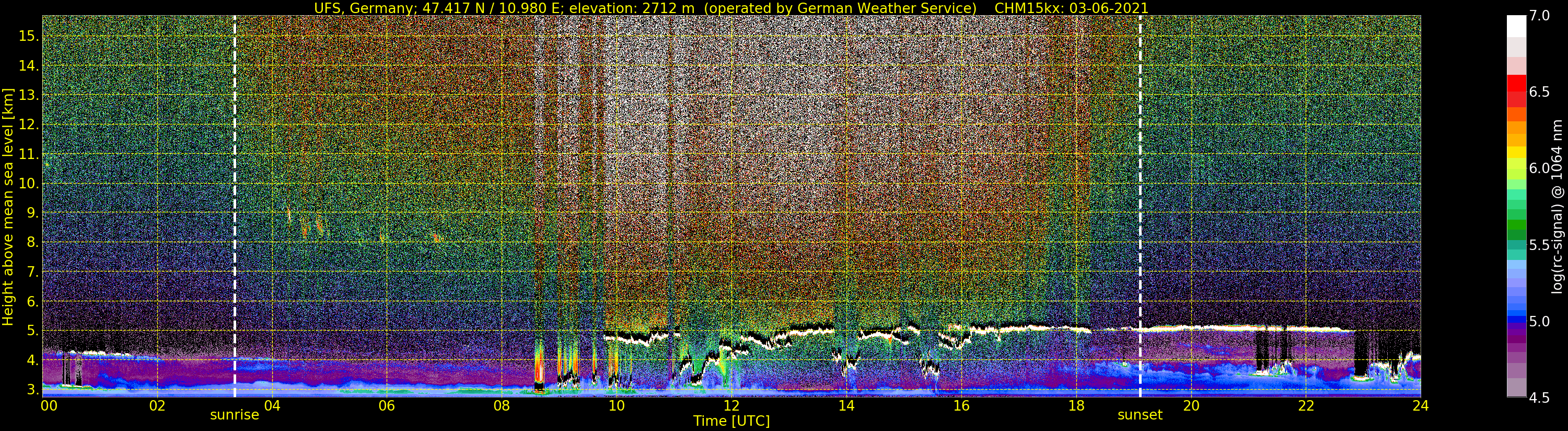Click the height-axis tick label '15.'
Screen dimensions: 1568x431
pos(28,36)
